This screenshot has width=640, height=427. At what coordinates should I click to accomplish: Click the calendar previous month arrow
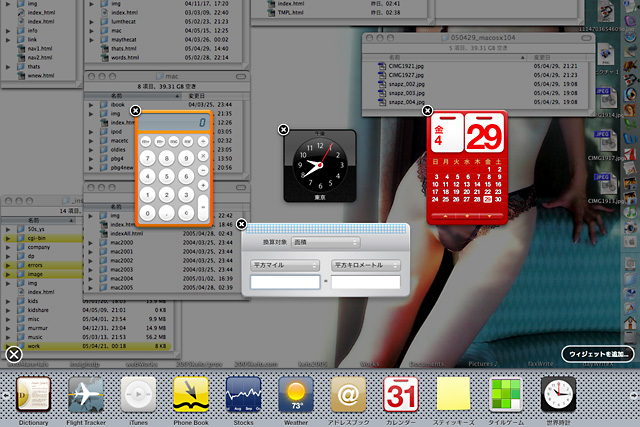point(445,216)
